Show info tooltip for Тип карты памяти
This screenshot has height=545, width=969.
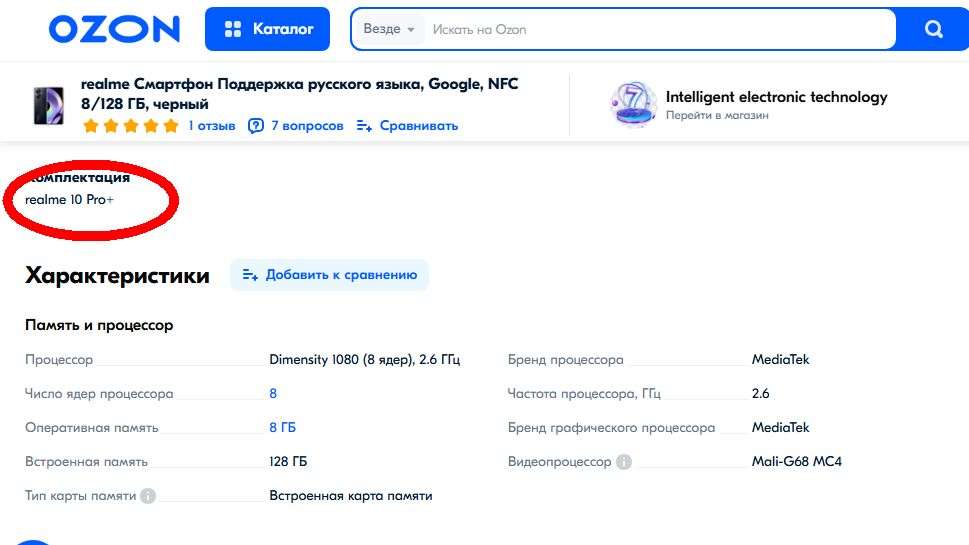click(148, 496)
